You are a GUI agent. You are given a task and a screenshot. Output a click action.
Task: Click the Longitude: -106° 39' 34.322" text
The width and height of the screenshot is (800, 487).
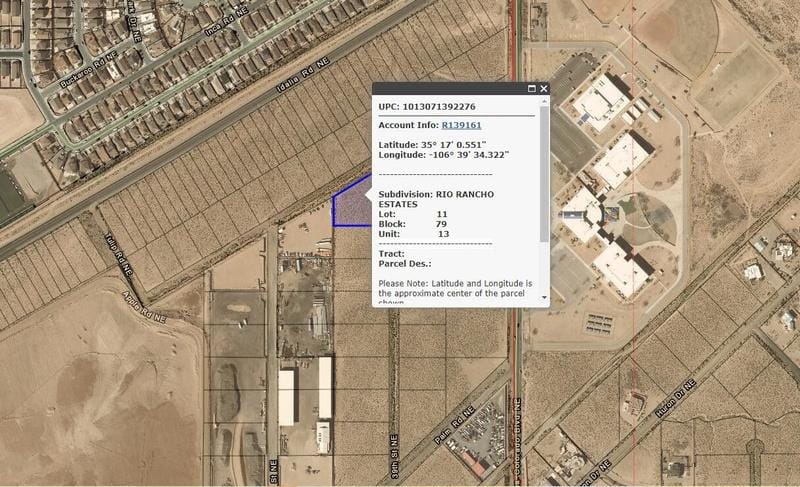444,155
